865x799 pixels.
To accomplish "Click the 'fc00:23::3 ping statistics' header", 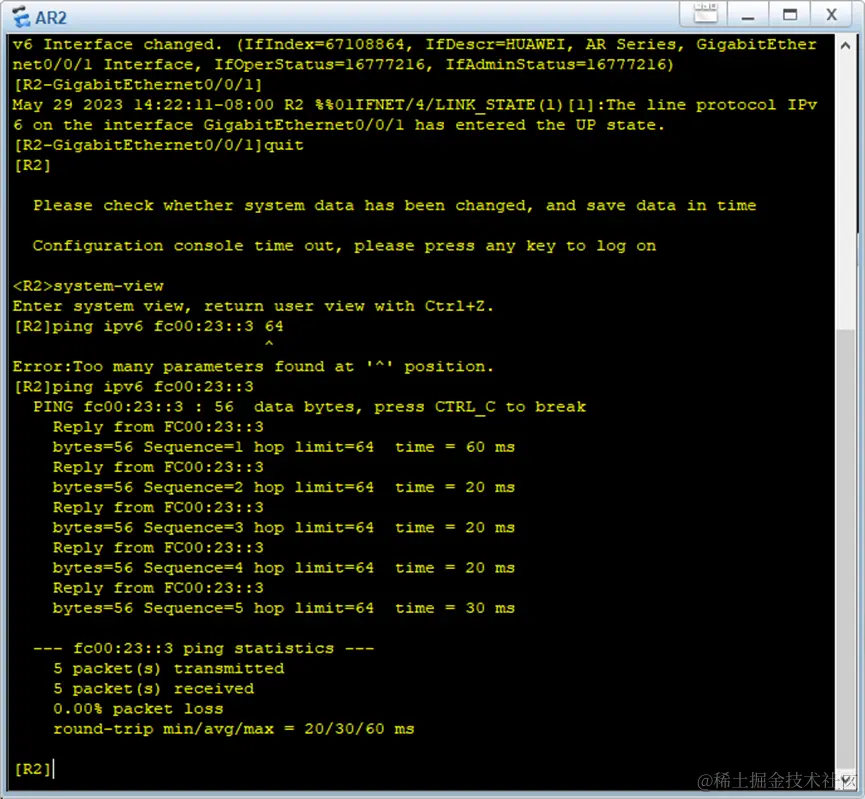I will [x=204, y=648].
